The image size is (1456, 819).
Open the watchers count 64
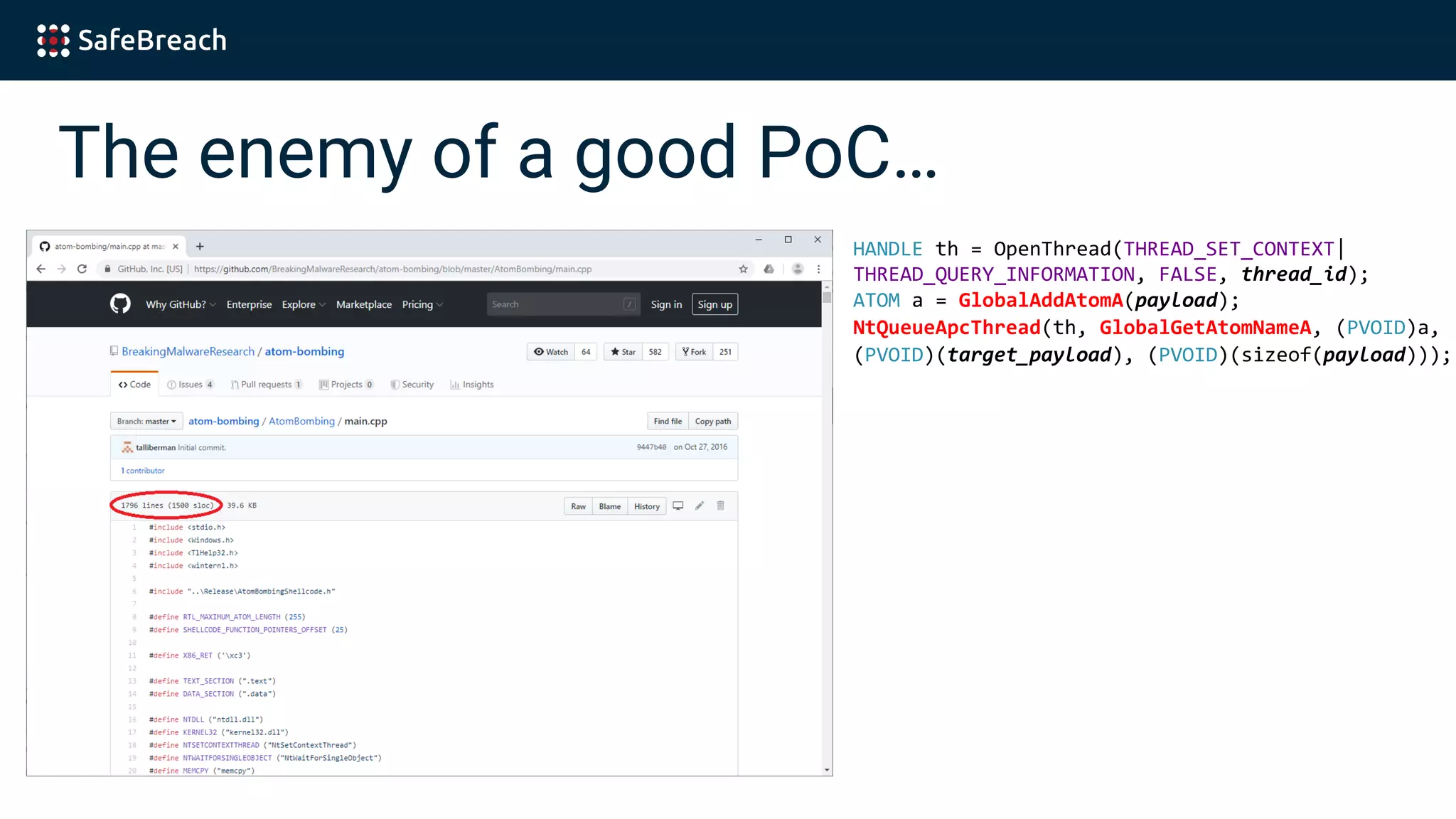tap(586, 351)
